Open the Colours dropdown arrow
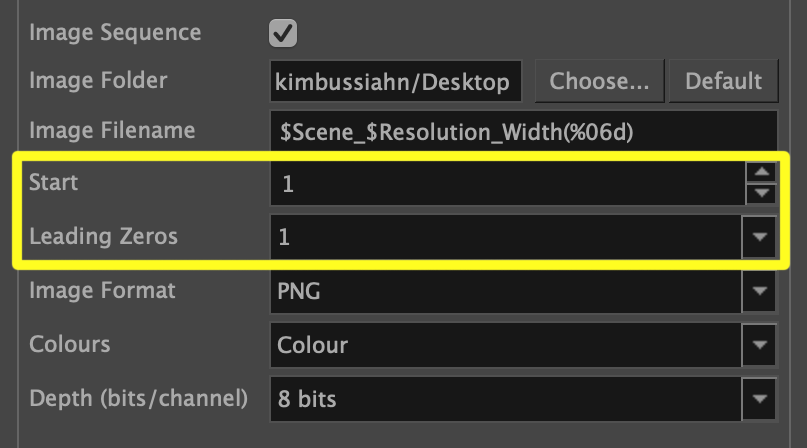The width and height of the screenshot is (807, 448). pos(760,346)
